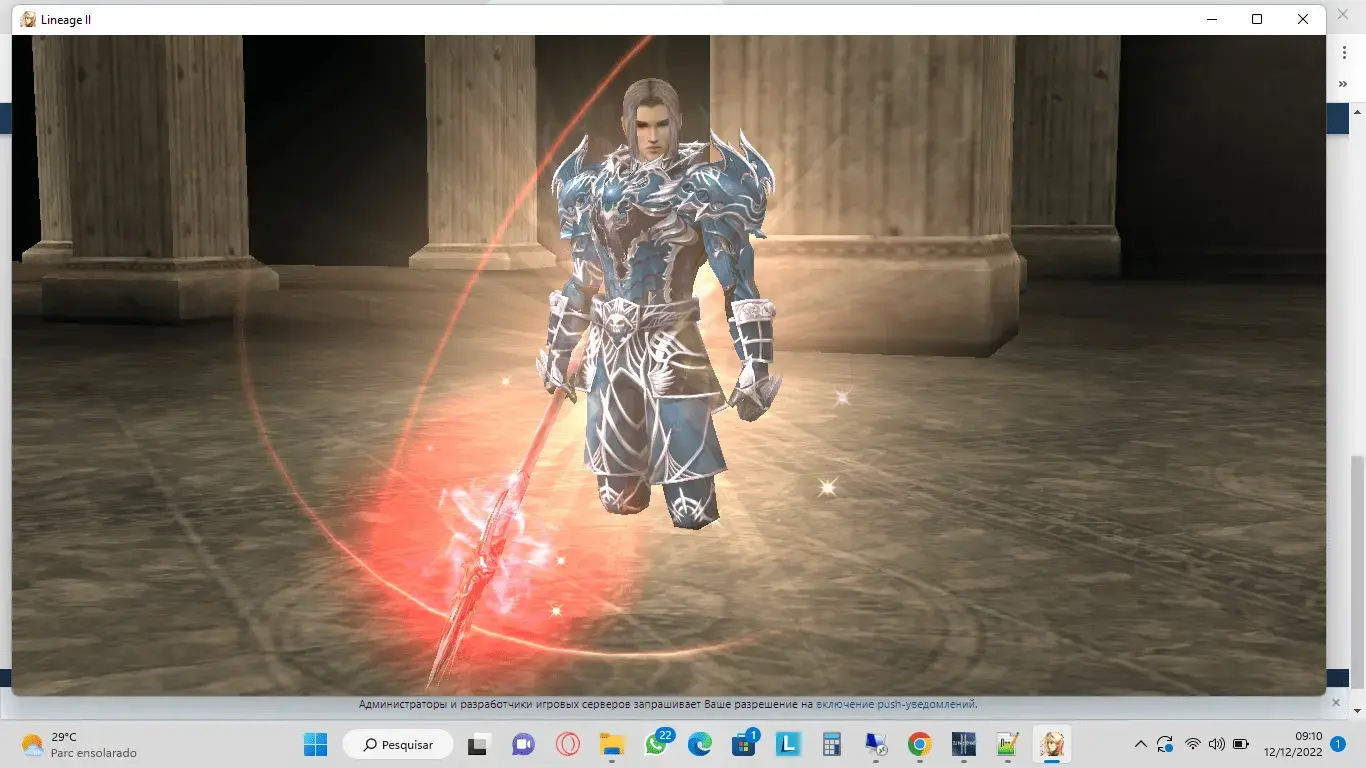Check the battery status tray icon
This screenshot has height=768, width=1366.
[1241, 744]
